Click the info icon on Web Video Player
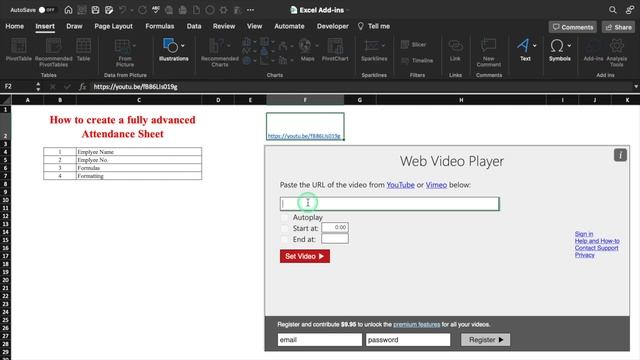The height and width of the screenshot is (360, 640). [620, 155]
